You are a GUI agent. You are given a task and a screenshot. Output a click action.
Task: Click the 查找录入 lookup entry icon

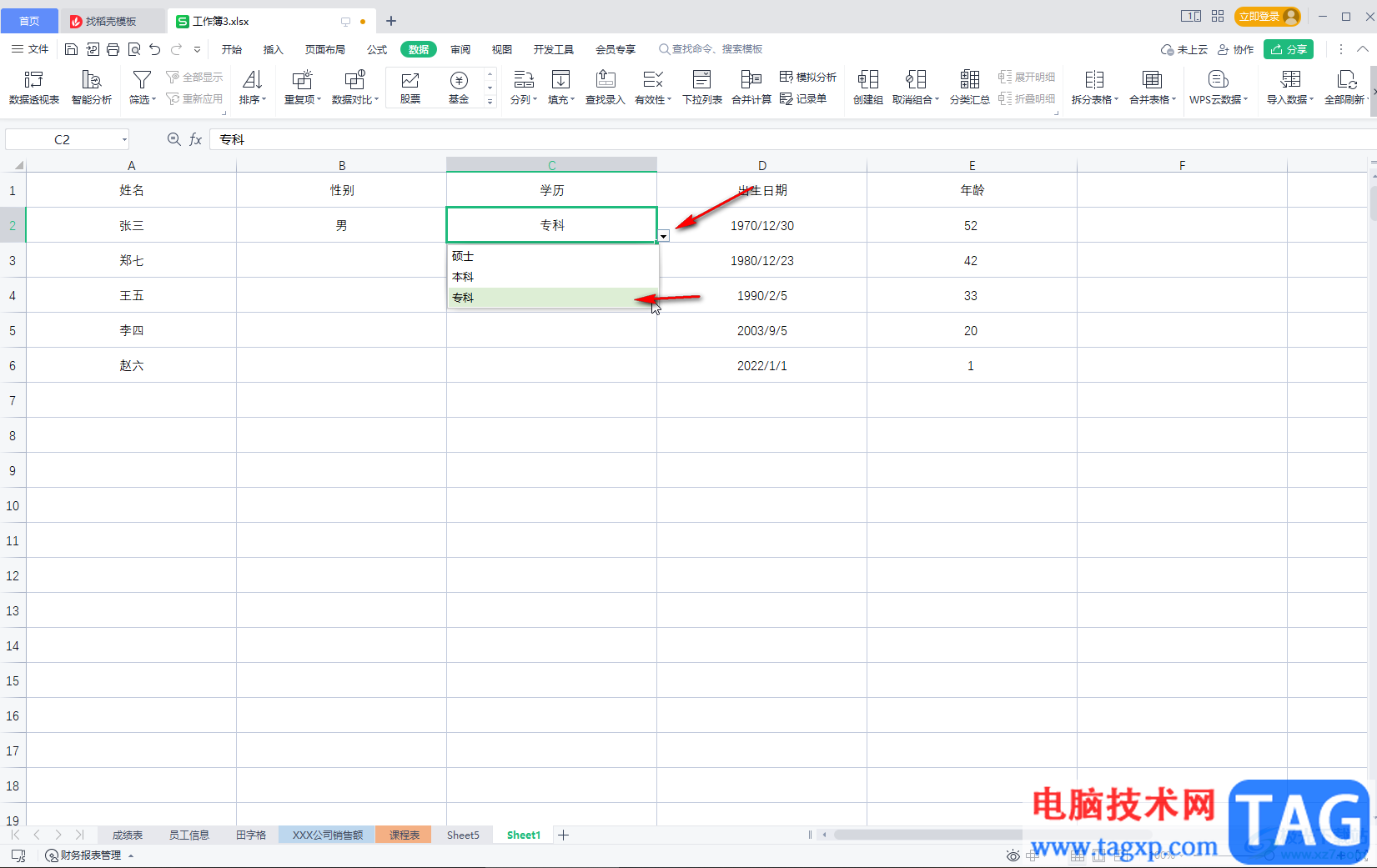point(606,88)
